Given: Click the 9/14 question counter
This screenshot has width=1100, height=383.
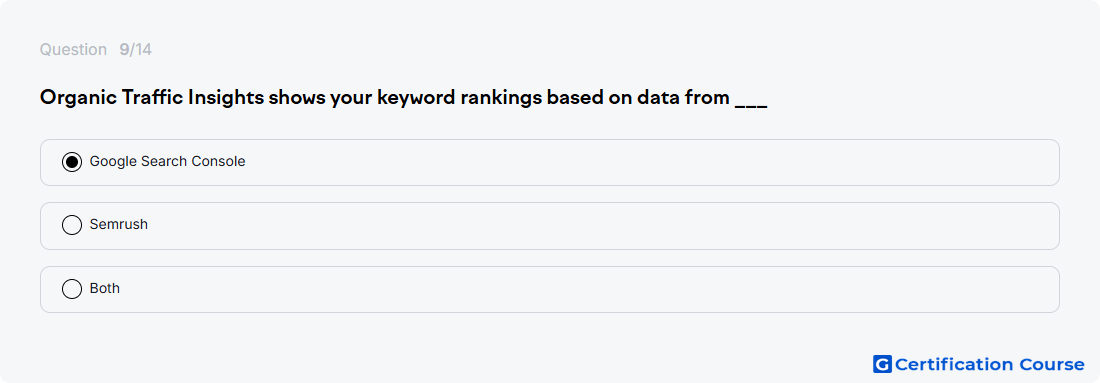Looking at the screenshot, I should pyautogui.click(x=135, y=50).
